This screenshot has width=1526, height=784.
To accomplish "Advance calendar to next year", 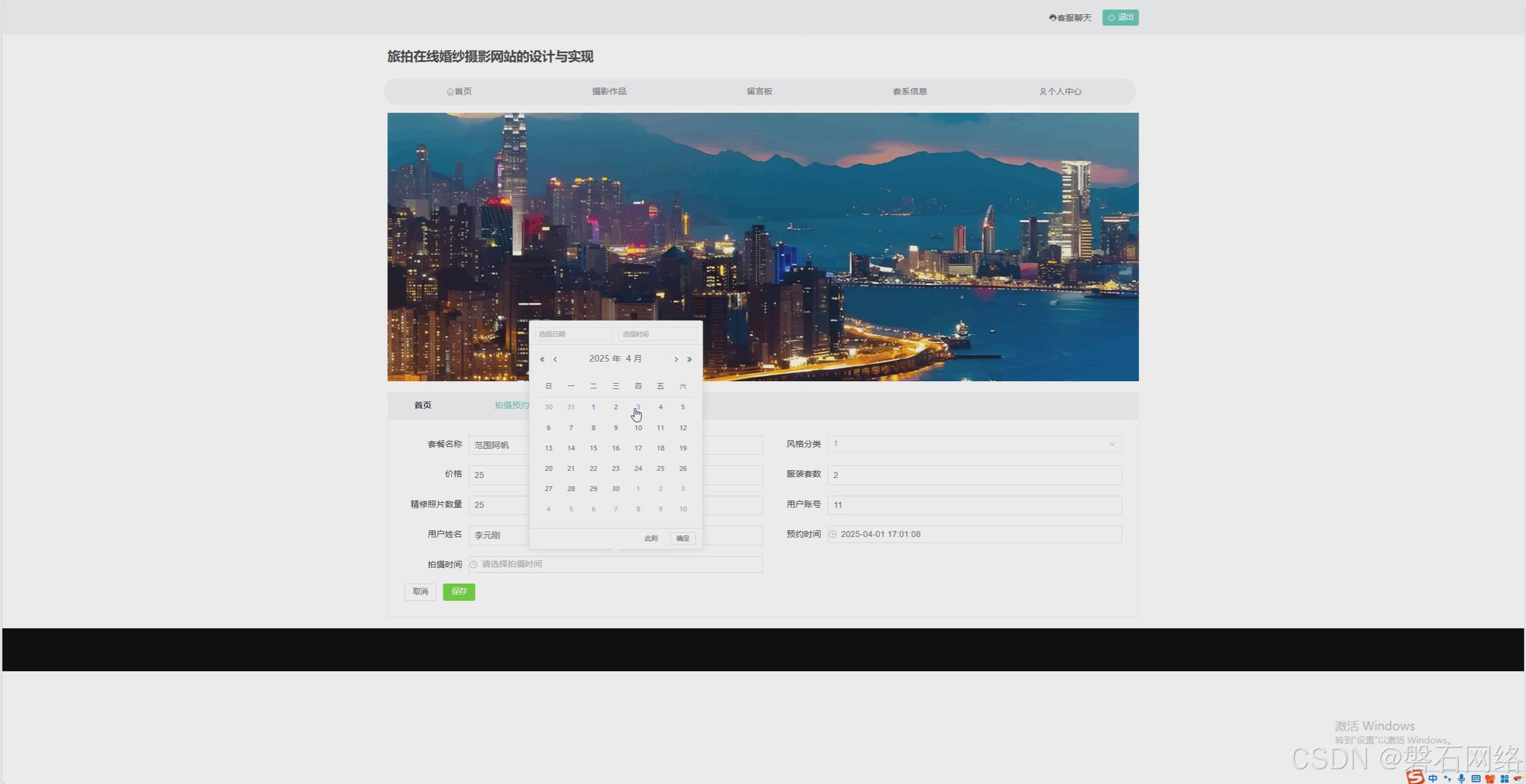I will click(689, 359).
